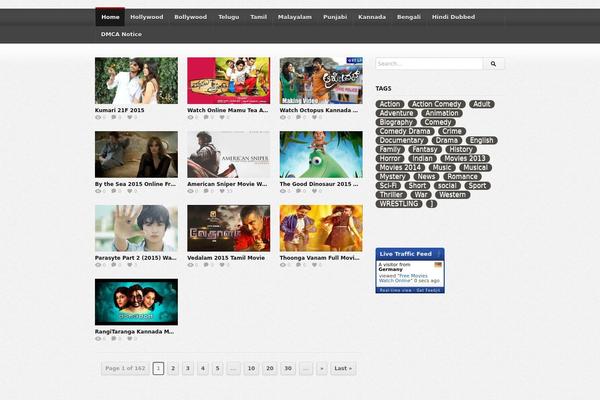Go to page 2 of results
Viewport: 600px width, 400px height.
pos(173,368)
